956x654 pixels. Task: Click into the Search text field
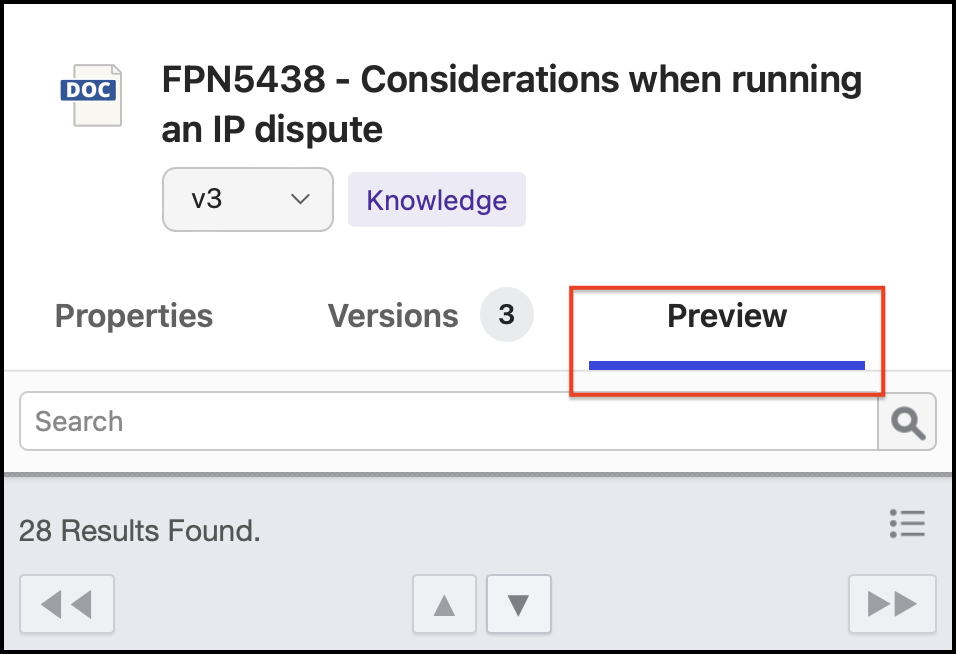448,422
